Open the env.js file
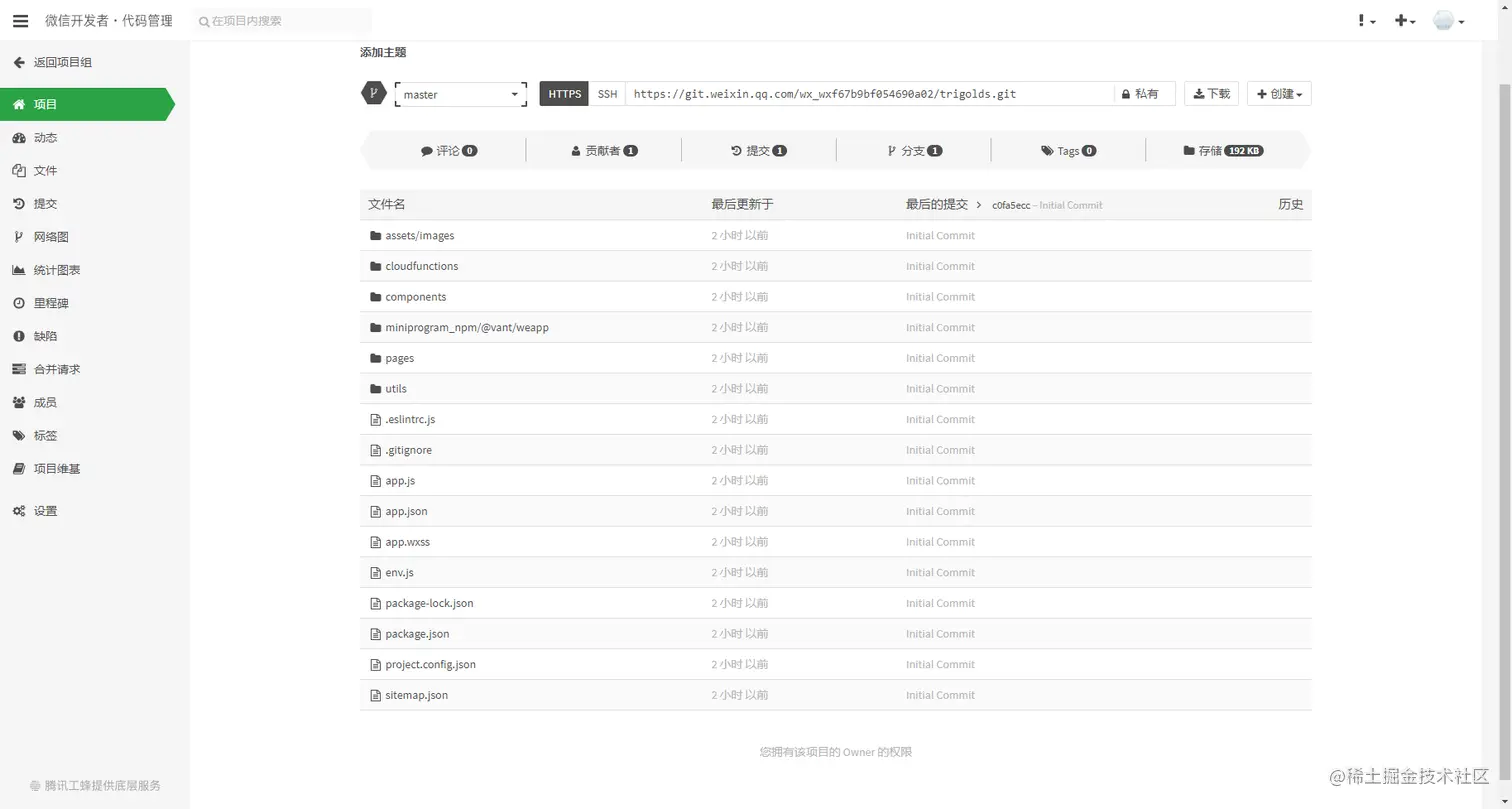1512x809 pixels. (399, 573)
